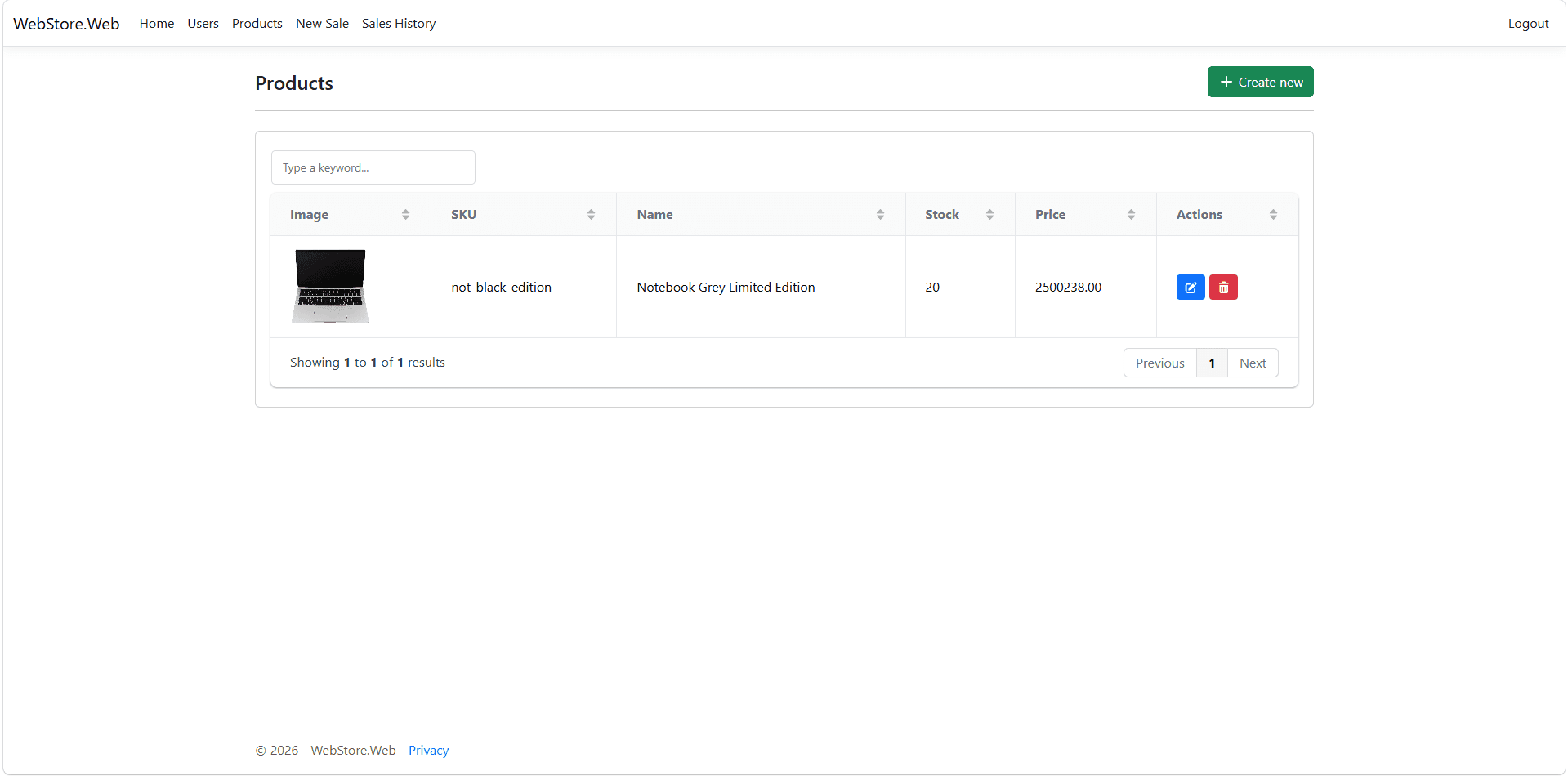This screenshot has height=776, width=1568.
Task: Click the Create new button
Action: pyautogui.click(x=1261, y=82)
